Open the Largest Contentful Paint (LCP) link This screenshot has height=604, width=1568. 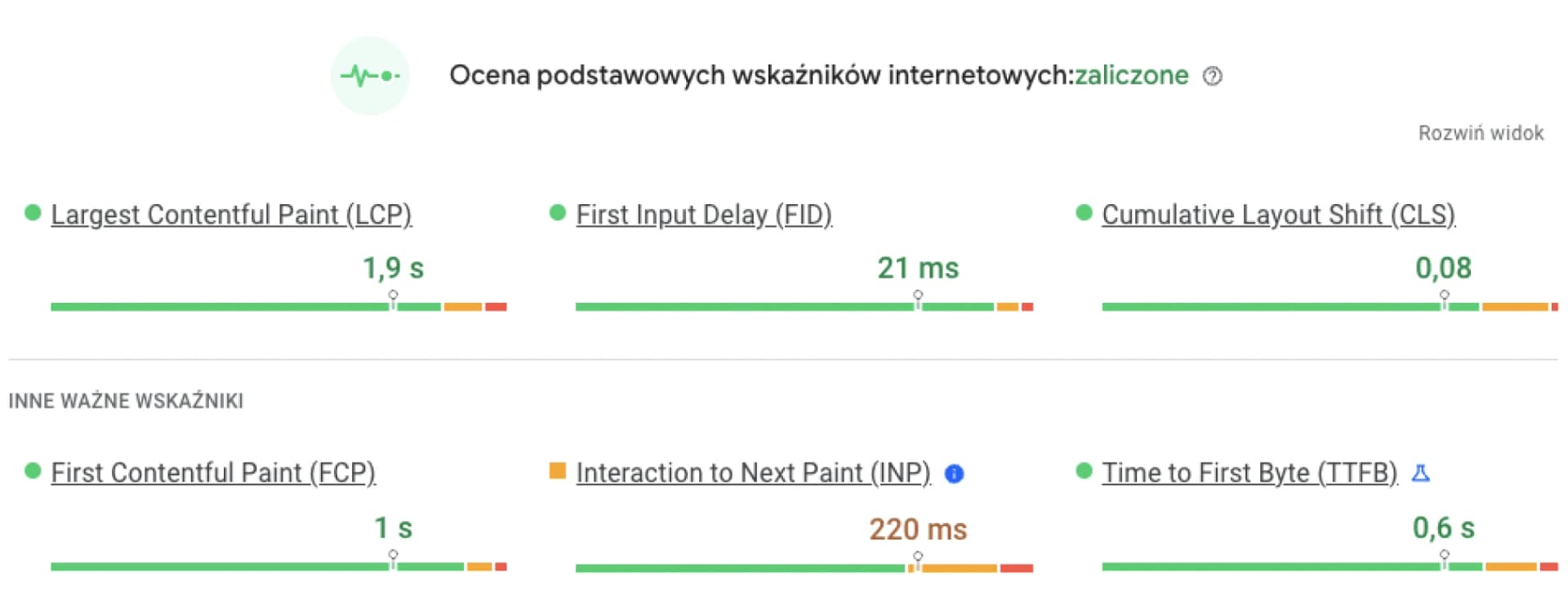click(231, 215)
